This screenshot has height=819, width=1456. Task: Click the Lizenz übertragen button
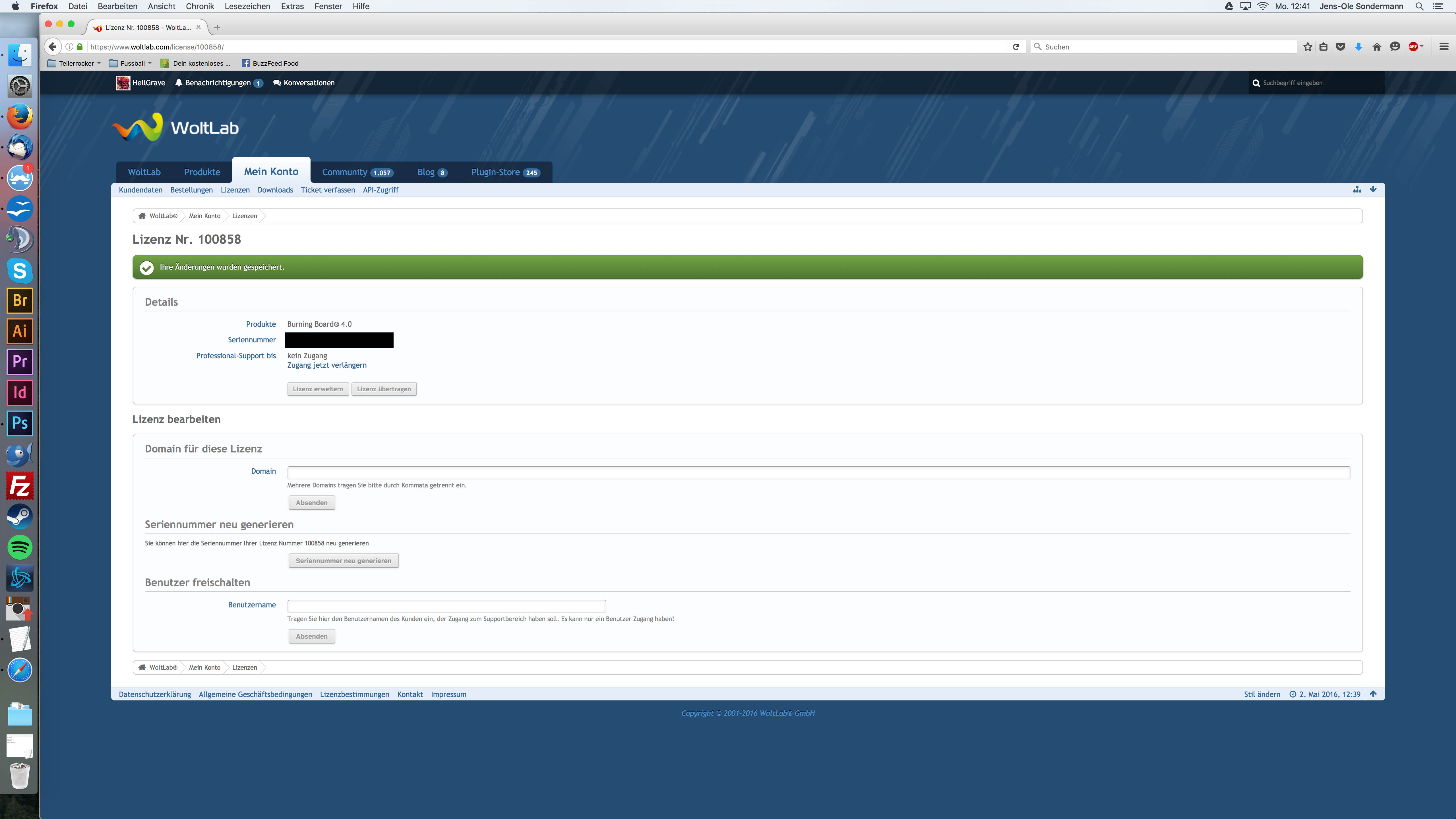click(x=384, y=389)
